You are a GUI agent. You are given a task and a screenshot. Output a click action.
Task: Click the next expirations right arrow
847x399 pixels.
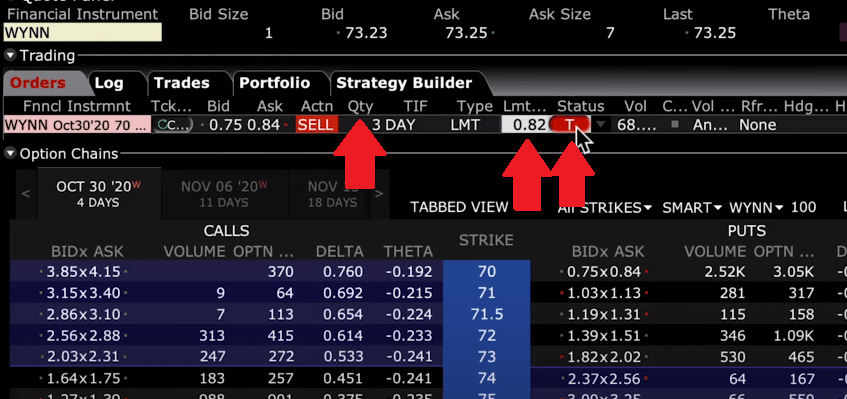click(x=379, y=193)
